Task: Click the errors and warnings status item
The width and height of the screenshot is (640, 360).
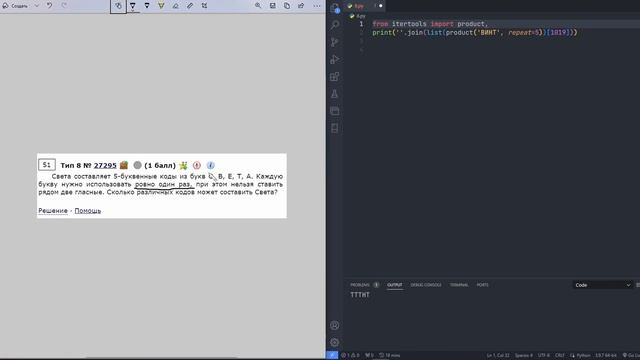Action: tap(350, 355)
